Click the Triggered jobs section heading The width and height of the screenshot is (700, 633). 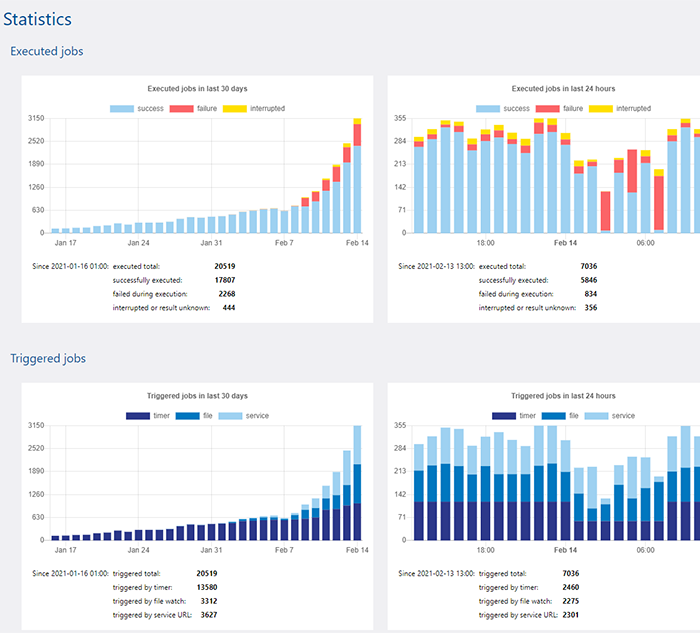click(48, 358)
